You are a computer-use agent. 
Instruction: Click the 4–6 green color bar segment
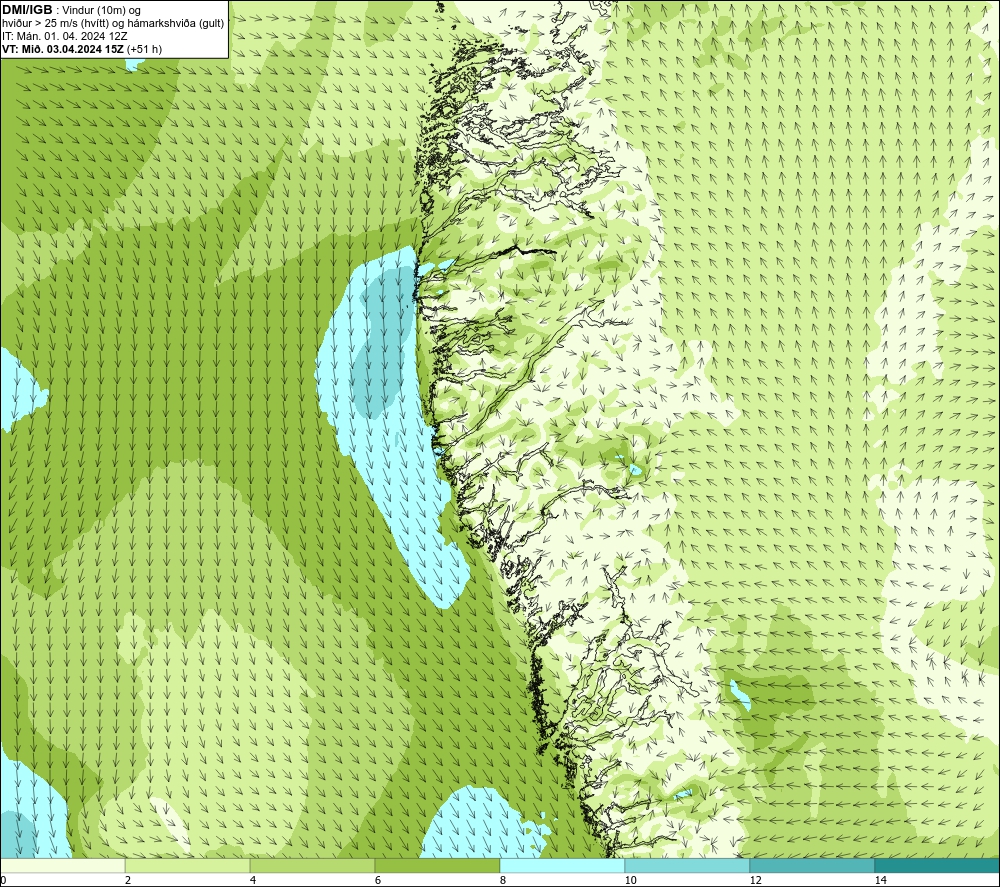click(x=312, y=866)
